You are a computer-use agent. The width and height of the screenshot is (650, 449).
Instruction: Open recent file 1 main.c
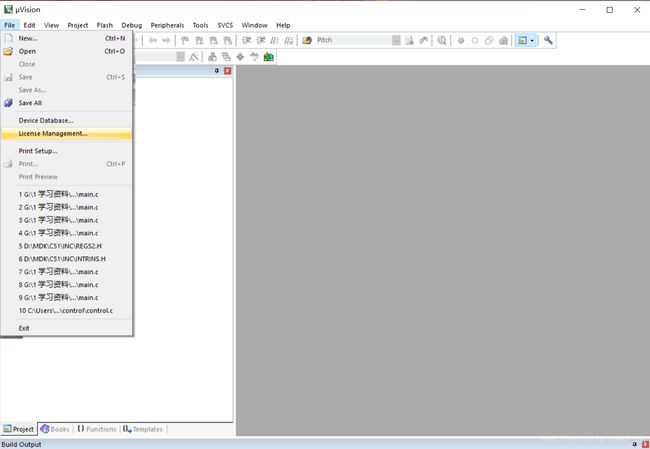(x=67, y=194)
